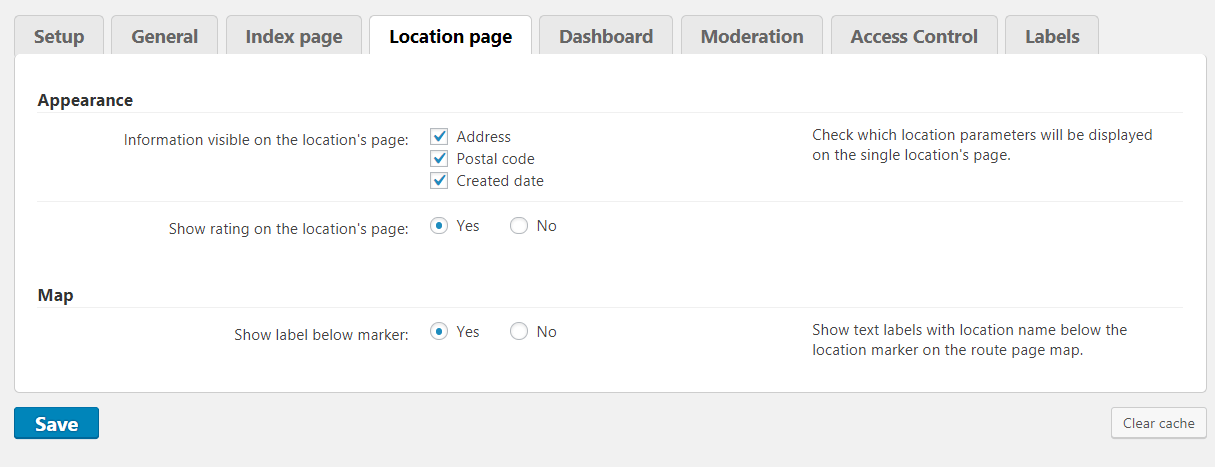Viewport: 1215px width, 467px height.
Task: Open the Dashboard tab
Action: coord(606,37)
